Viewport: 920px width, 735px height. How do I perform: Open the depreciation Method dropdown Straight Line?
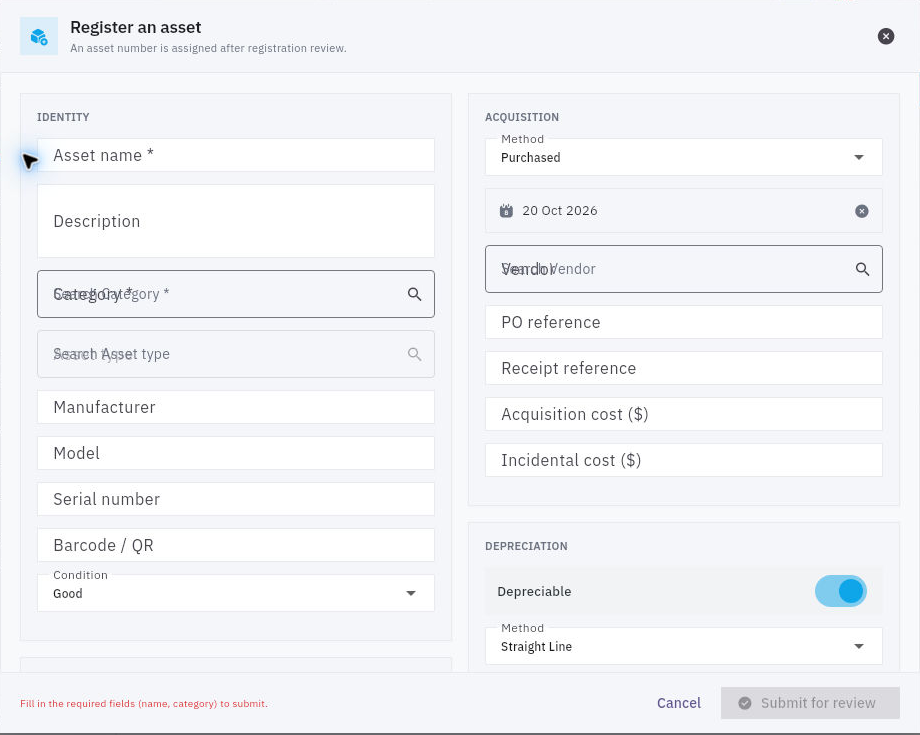[x=684, y=646]
